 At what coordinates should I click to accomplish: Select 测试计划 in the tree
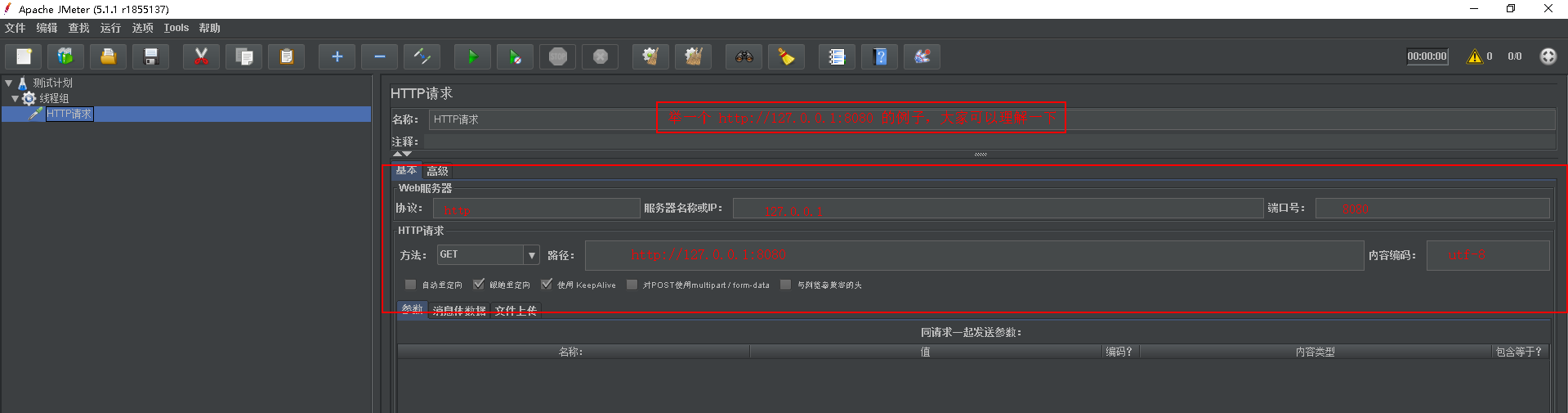[x=52, y=83]
